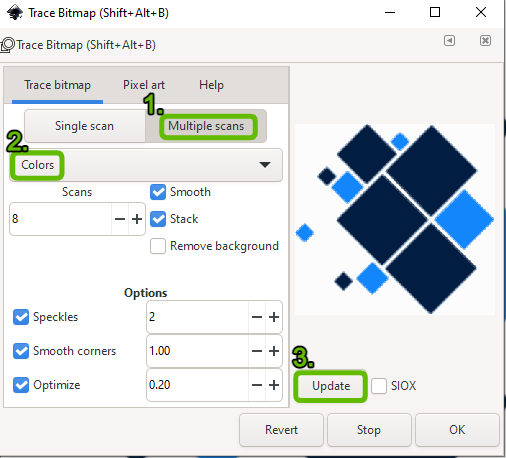Decrease the Scans count
506x458 pixels.
[x=120, y=219]
